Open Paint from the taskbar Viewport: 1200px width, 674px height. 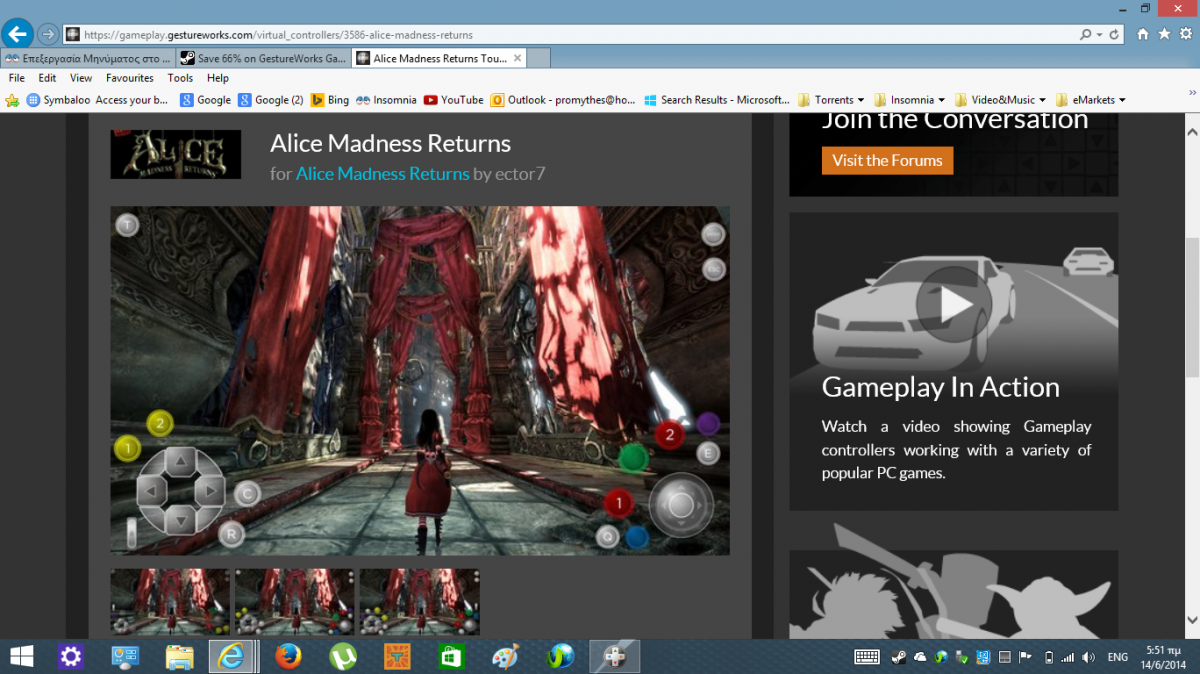[x=506, y=657]
